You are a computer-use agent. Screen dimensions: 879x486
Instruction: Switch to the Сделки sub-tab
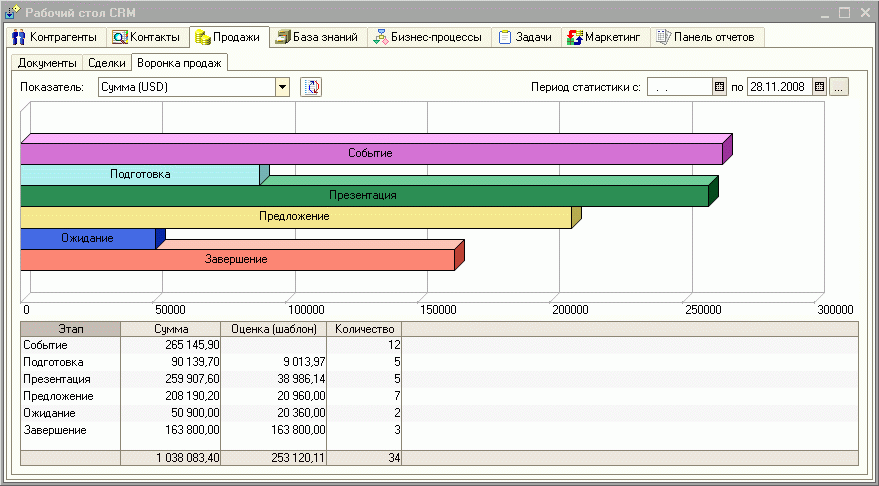(x=107, y=62)
